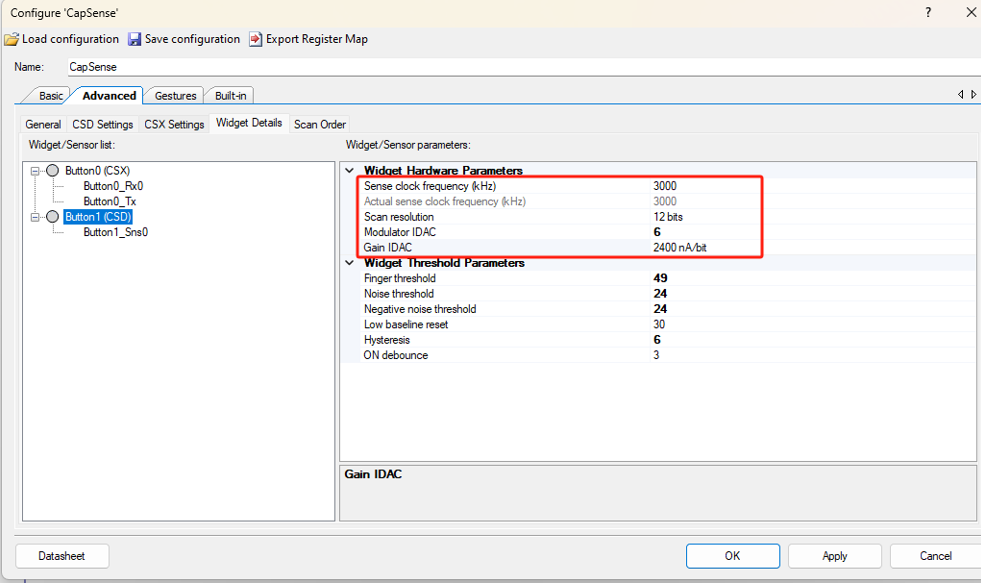
Task: Click the Export Register Map icon
Action: (255, 39)
